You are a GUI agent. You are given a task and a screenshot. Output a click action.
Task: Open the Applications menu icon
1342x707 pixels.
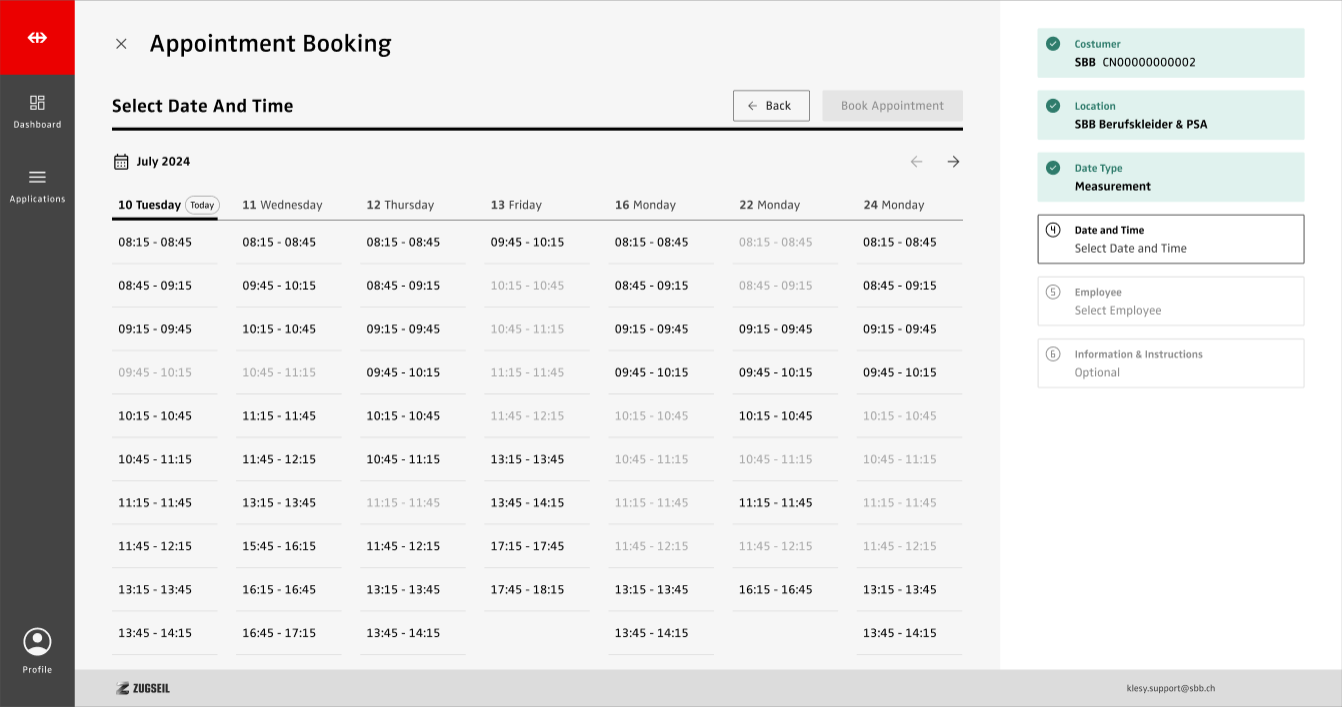(x=37, y=178)
